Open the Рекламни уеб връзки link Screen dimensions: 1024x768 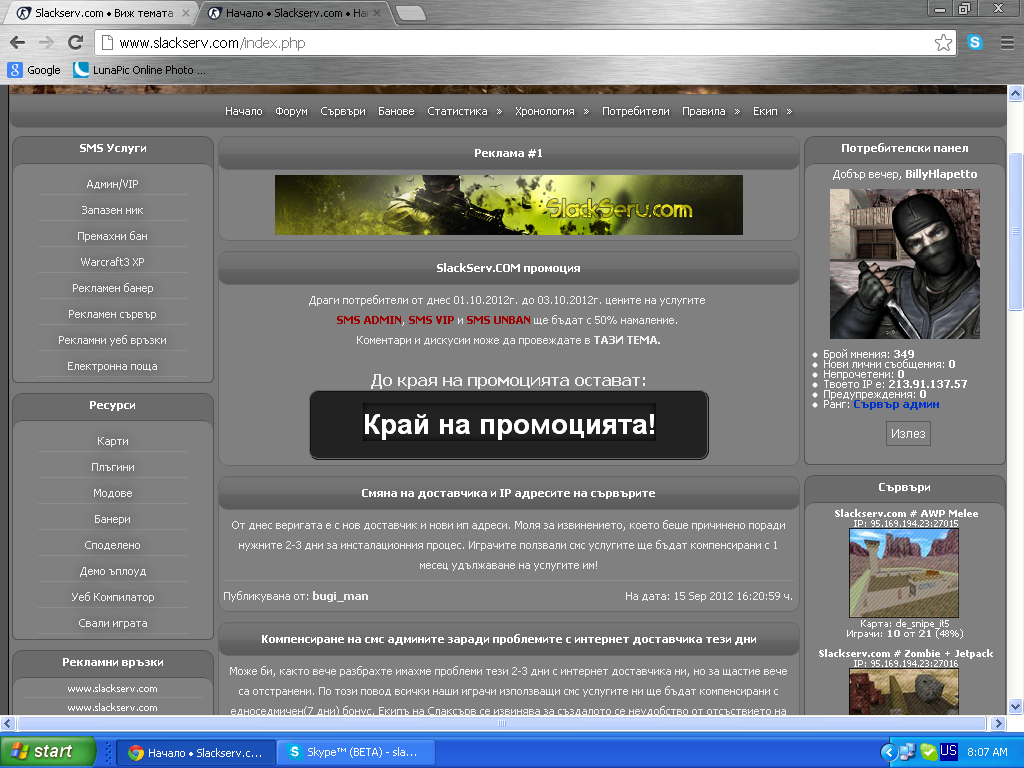pos(112,340)
